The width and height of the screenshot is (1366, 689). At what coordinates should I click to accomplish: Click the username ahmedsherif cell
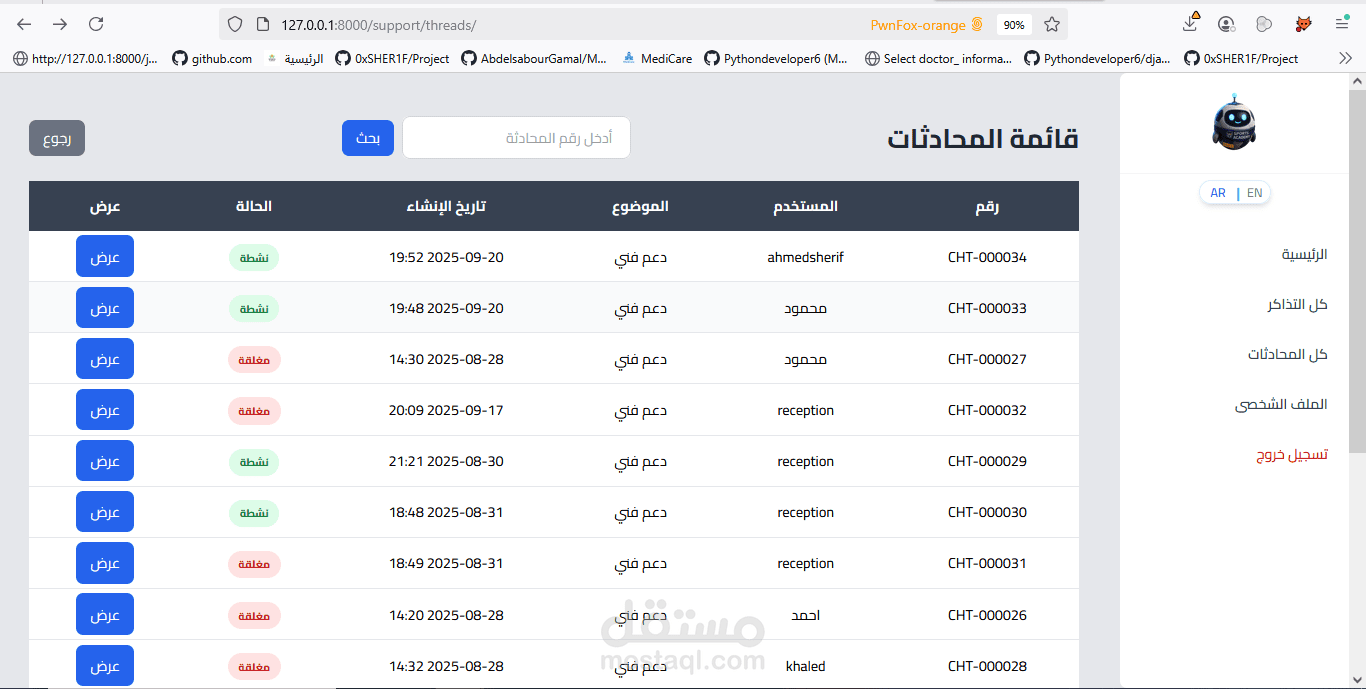coord(805,257)
